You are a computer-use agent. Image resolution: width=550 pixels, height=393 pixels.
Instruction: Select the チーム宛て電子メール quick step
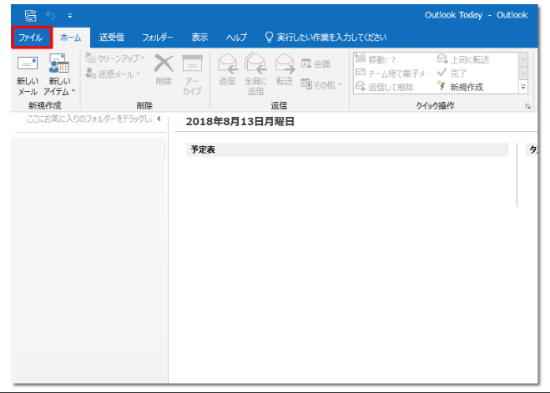tap(394, 73)
